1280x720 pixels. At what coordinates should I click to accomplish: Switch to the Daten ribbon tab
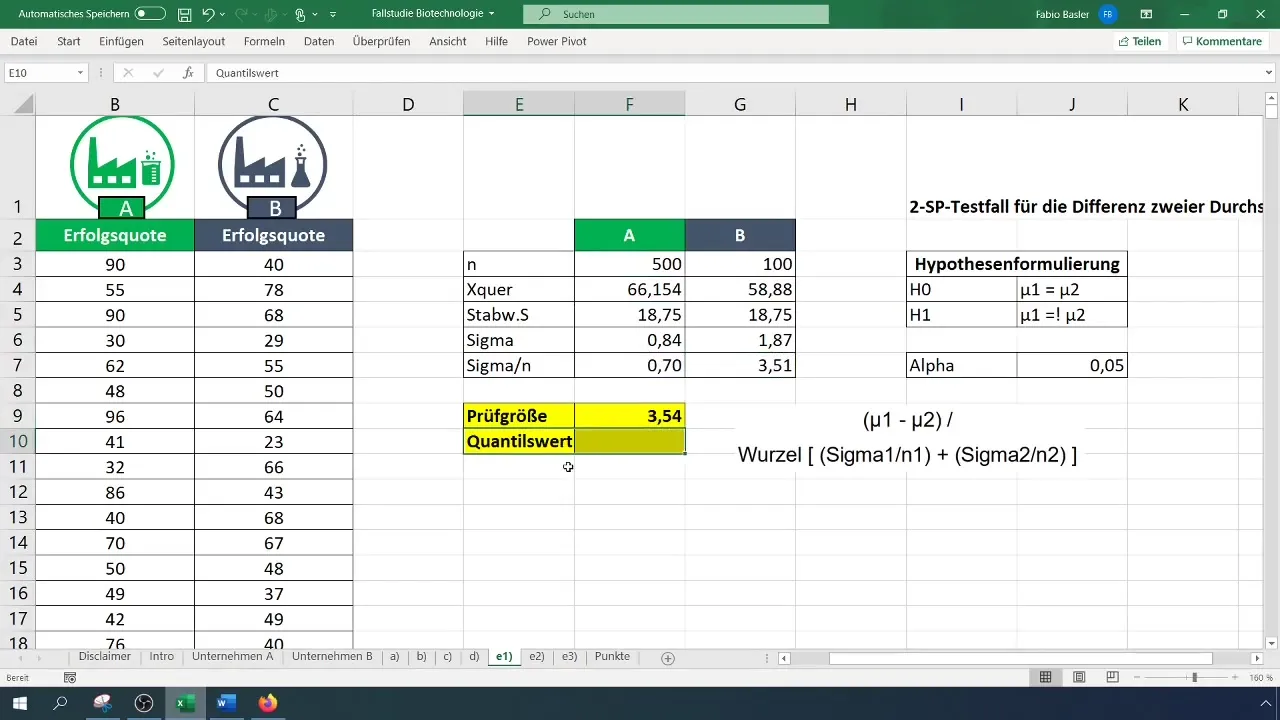[319, 42]
